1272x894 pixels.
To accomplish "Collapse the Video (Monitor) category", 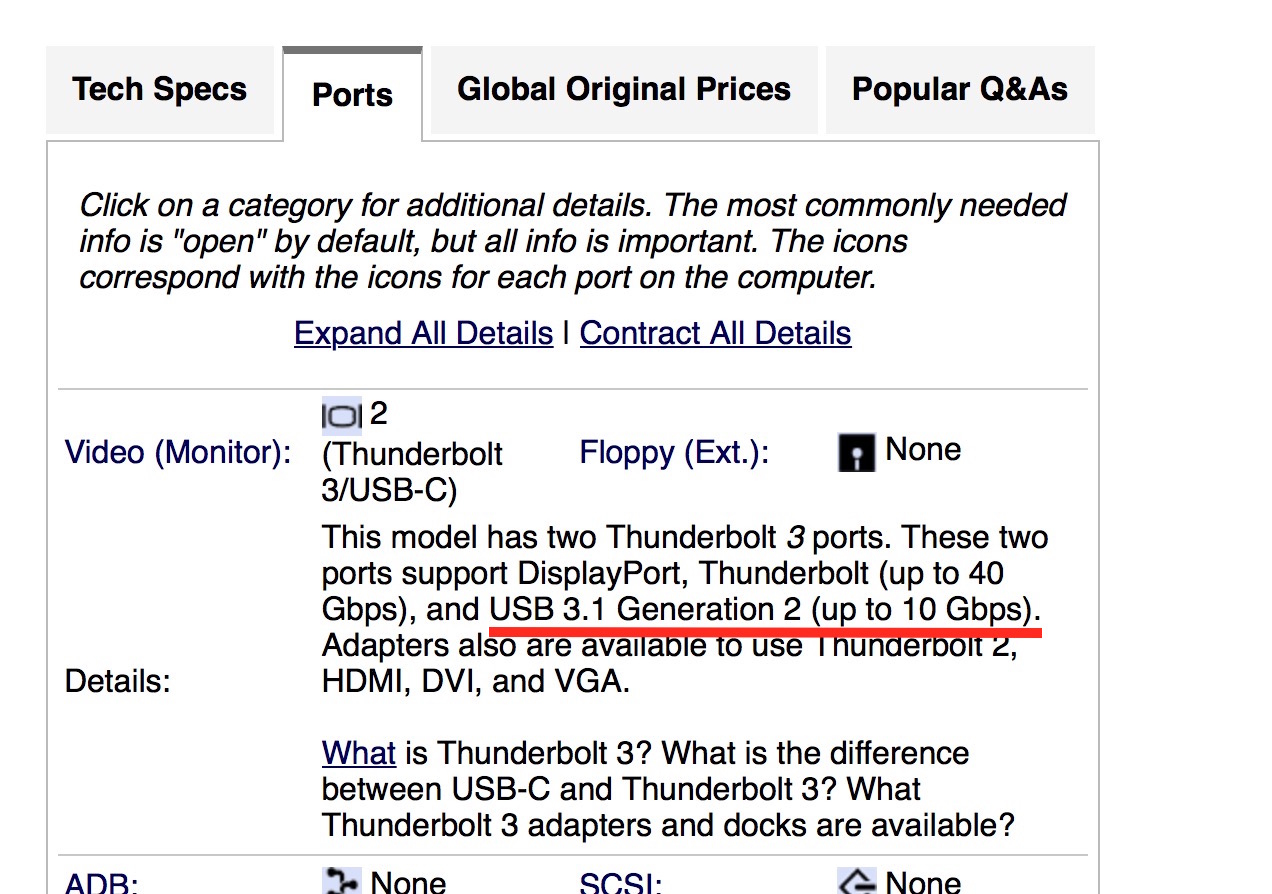I will [x=178, y=452].
